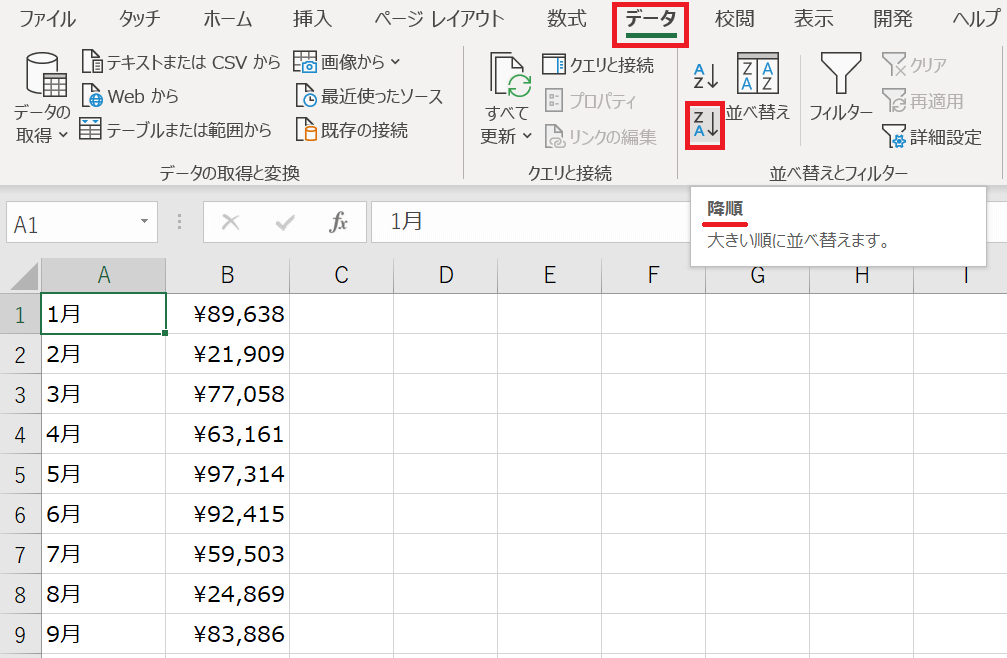Image resolution: width=1007 pixels, height=658 pixels.
Task: Click the ascending sort (A→Z) icon
Action: click(705, 75)
